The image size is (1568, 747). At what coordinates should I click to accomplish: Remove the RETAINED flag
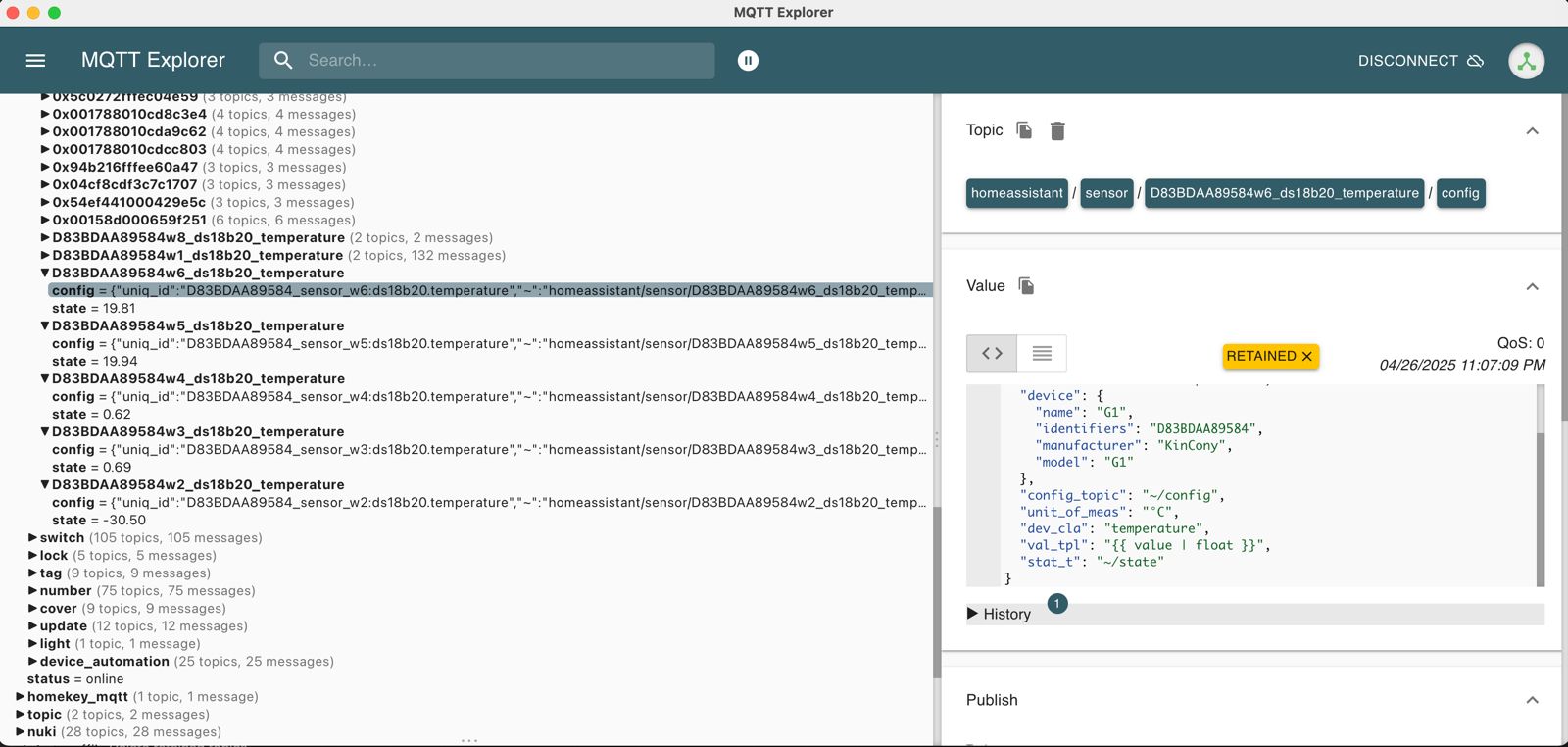point(1306,357)
